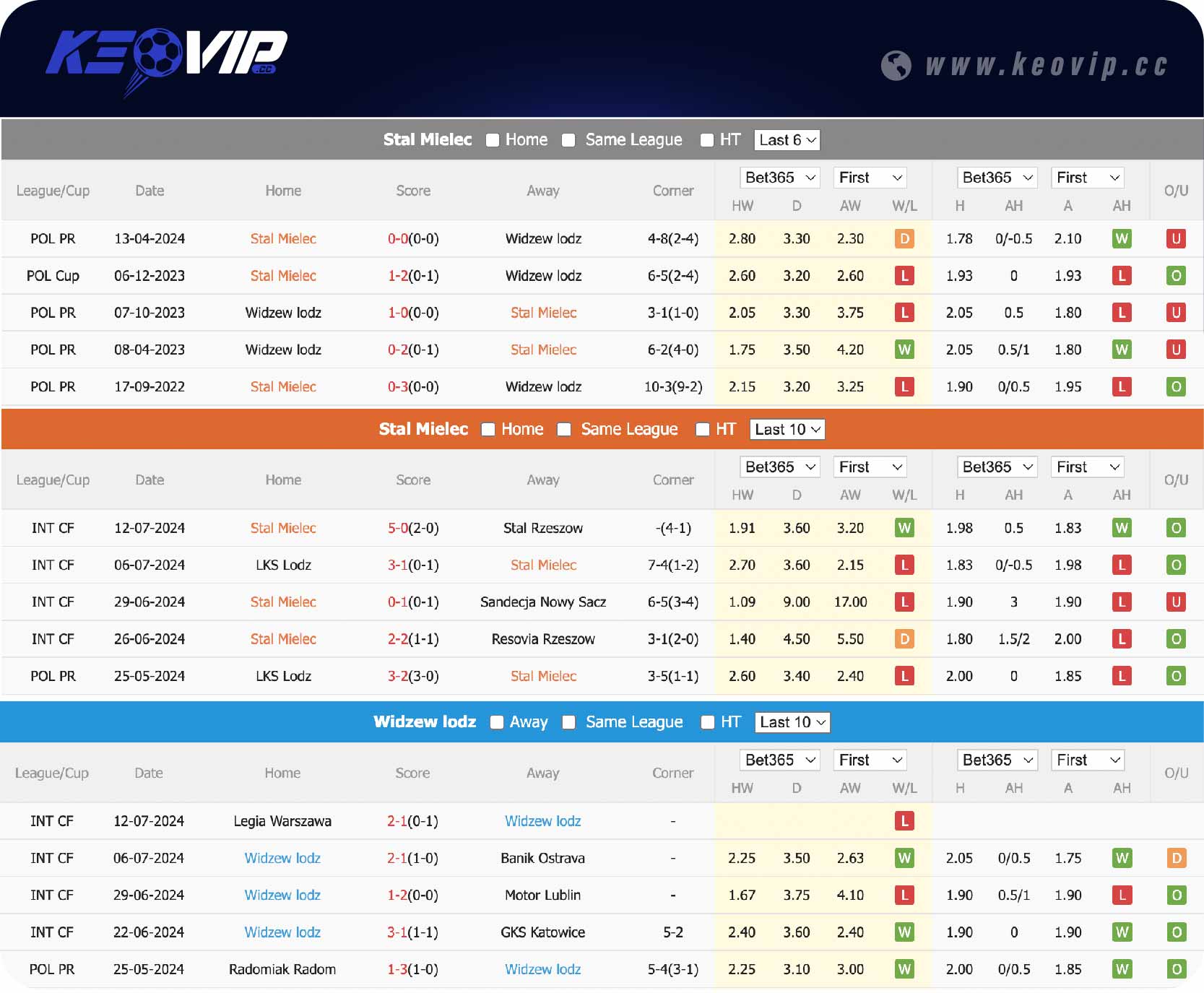This screenshot has height=993, width=1204.
Task: Click the red L badge for Legia Warszawa match
Action: coord(904,821)
